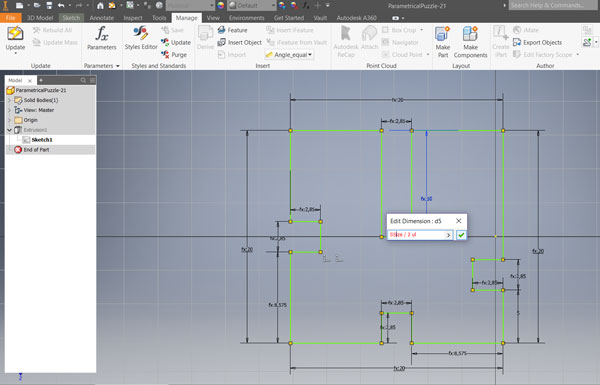Expand Solid Bodies(1) node
Screen dimensions: 600x385
[x=10, y=100]
